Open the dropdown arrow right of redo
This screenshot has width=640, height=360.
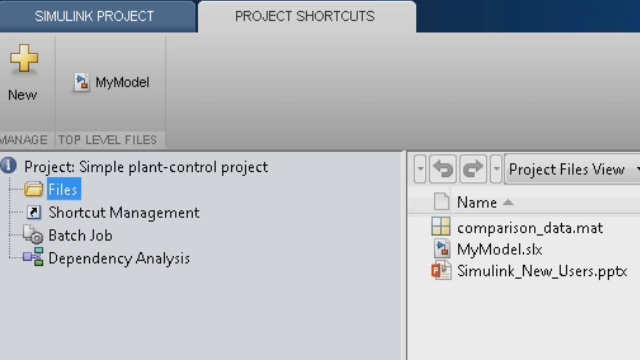click(x=496, y=169)
